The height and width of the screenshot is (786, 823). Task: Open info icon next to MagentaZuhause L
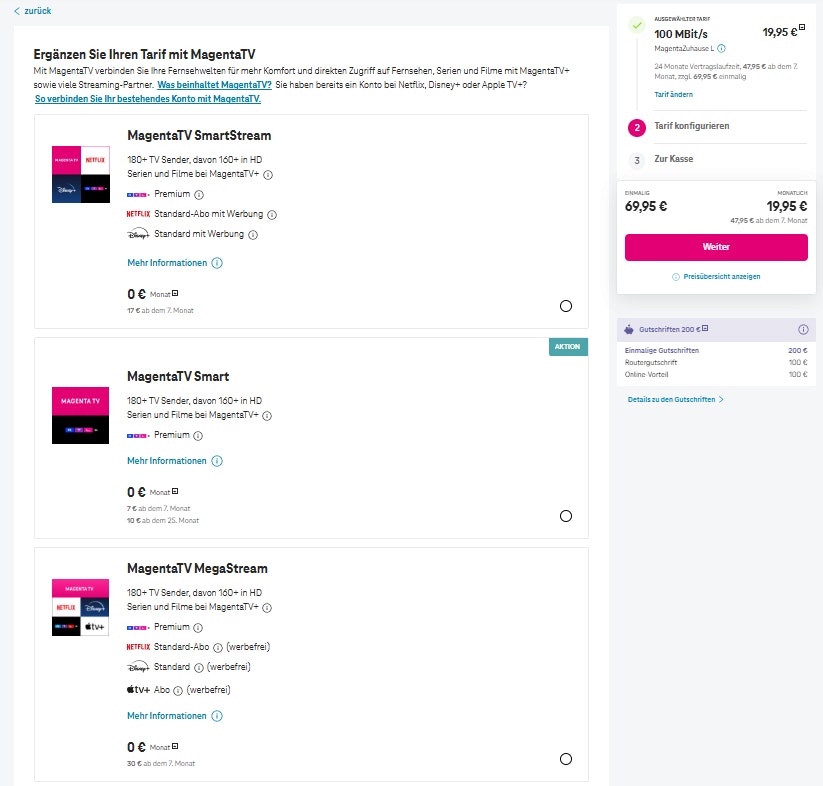[721, 48]
